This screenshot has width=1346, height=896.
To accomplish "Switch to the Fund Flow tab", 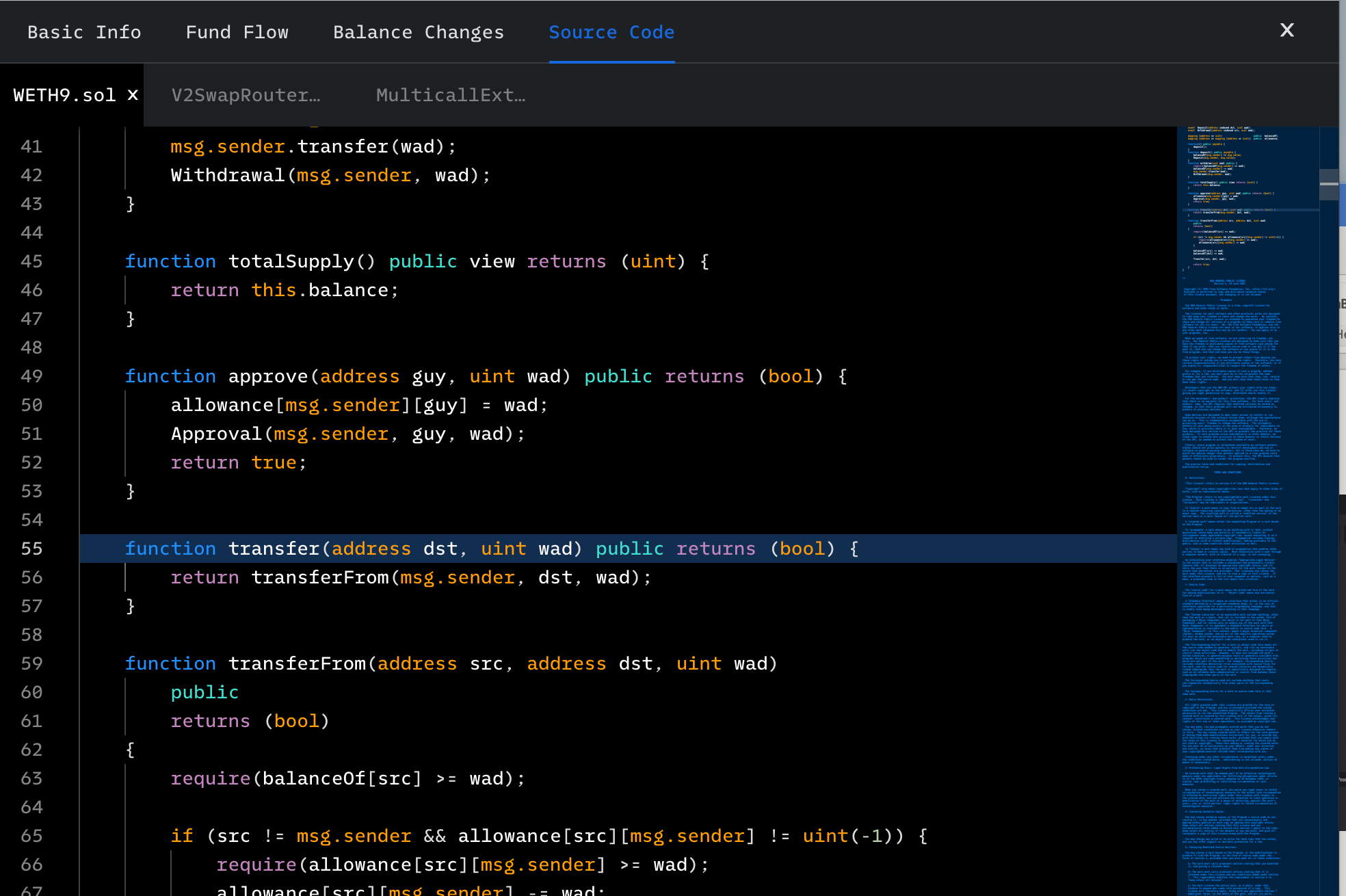I will (237, 32).
